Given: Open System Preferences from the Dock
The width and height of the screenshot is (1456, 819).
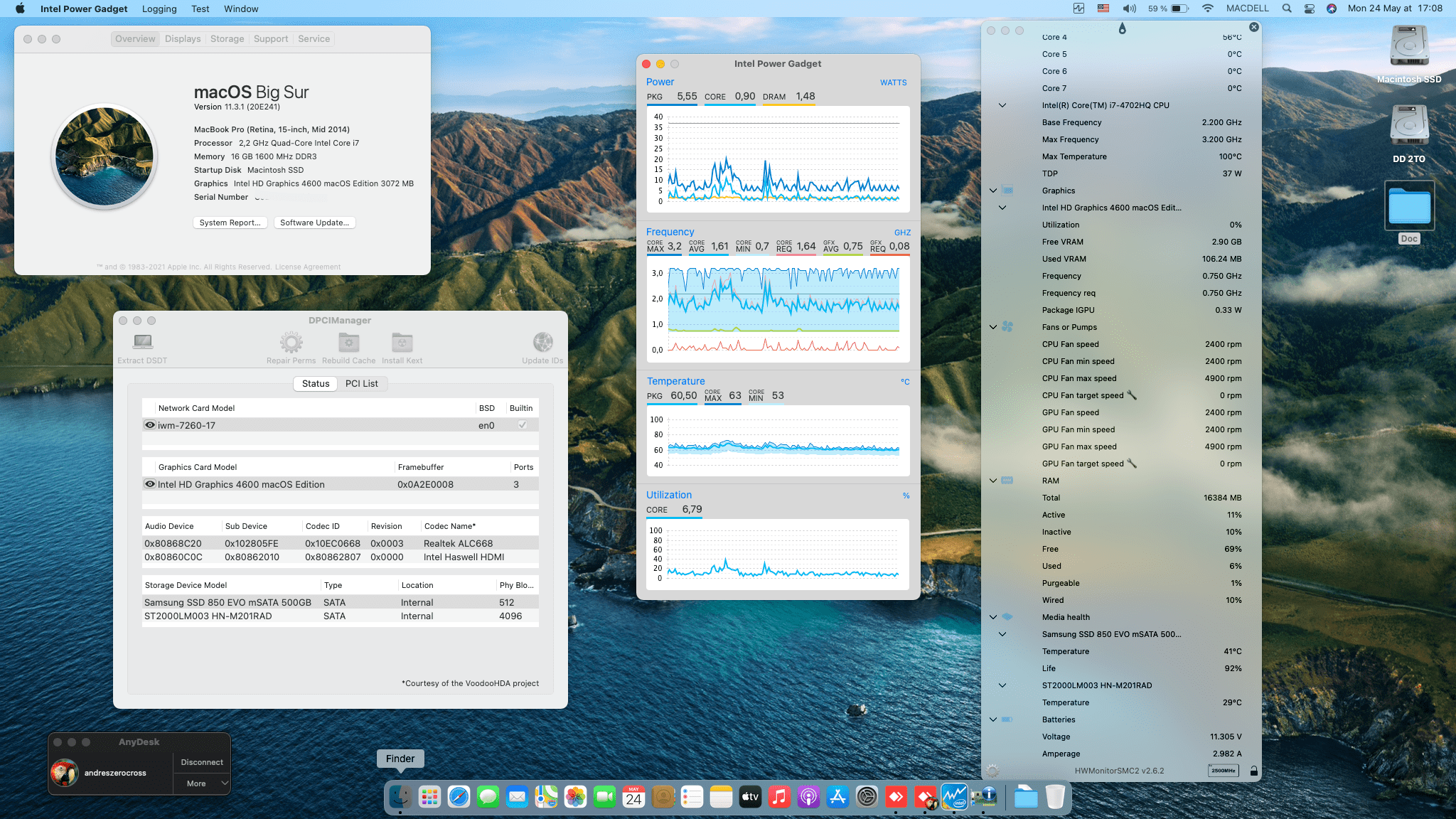Looking at the screenshot, I should tap(867, 797).
